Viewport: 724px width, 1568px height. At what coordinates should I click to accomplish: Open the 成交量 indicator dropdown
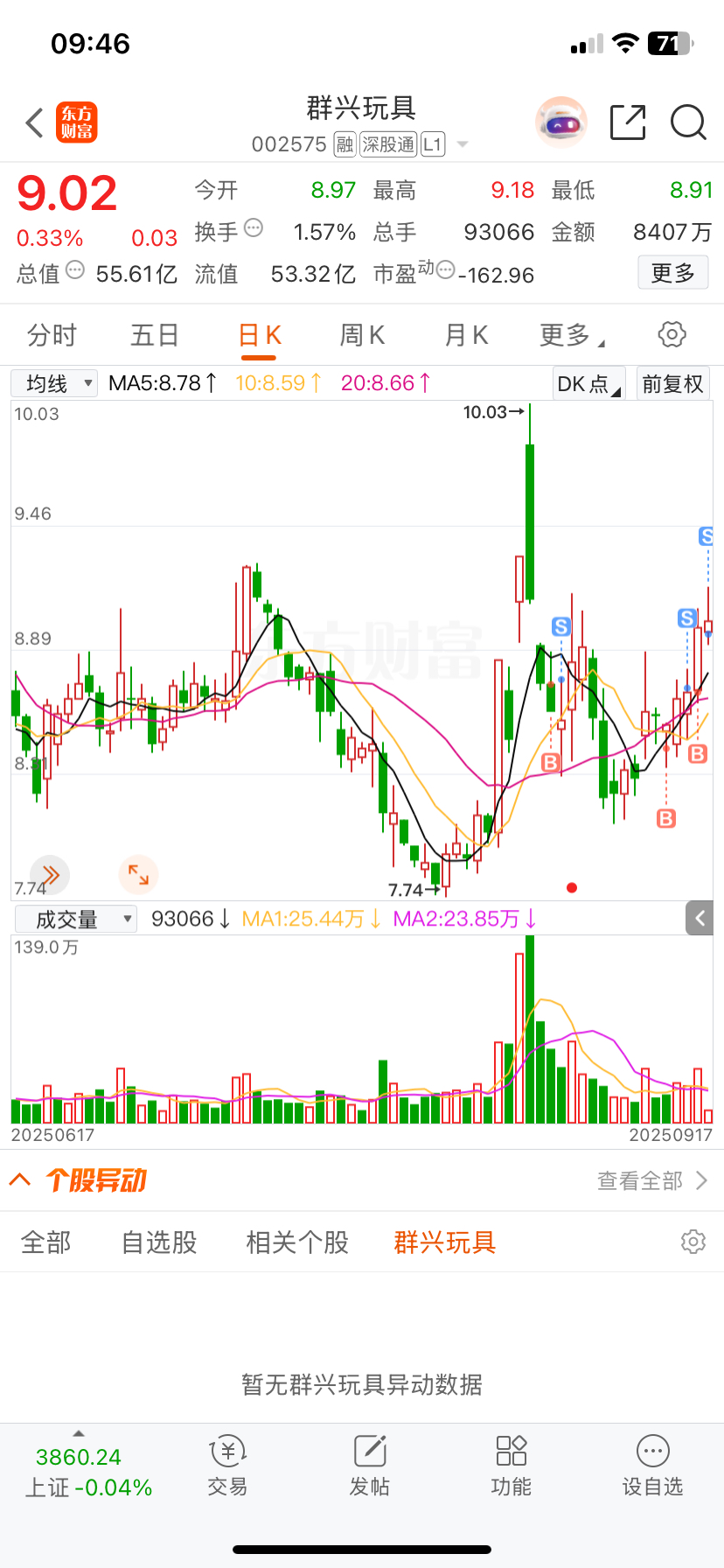[x=76, y=919]
